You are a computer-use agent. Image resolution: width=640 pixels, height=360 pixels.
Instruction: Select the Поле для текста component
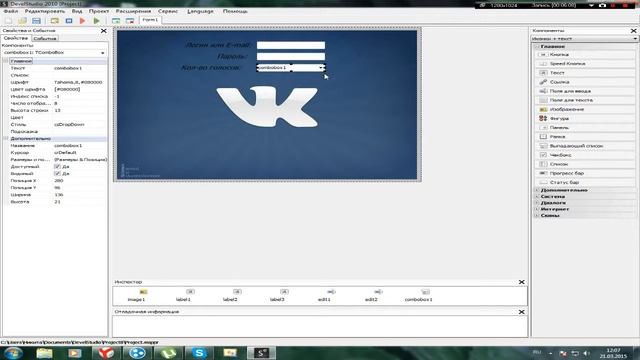[585, 100]
